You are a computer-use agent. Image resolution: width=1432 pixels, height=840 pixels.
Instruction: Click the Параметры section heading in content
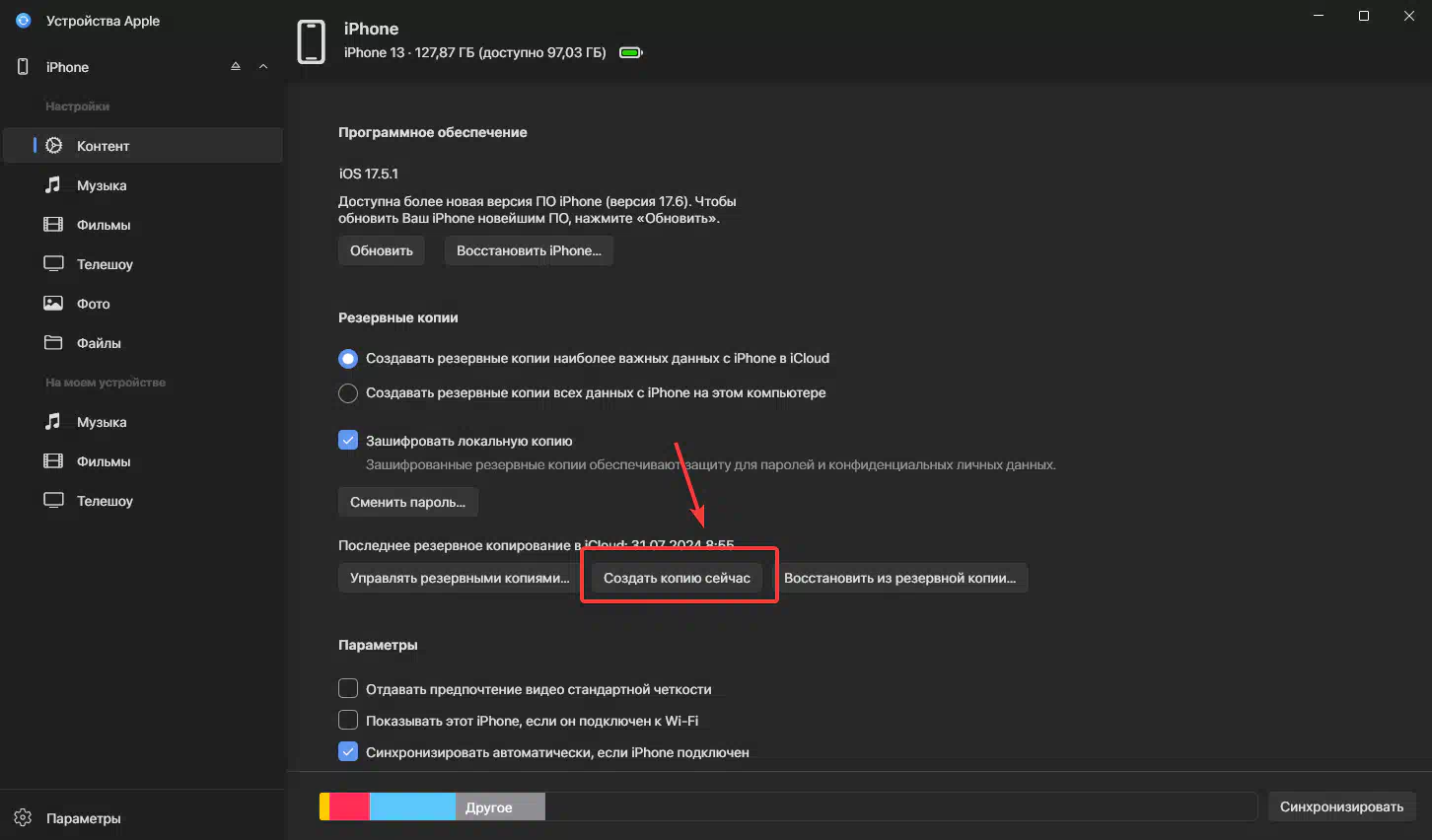tap(378, 645)
